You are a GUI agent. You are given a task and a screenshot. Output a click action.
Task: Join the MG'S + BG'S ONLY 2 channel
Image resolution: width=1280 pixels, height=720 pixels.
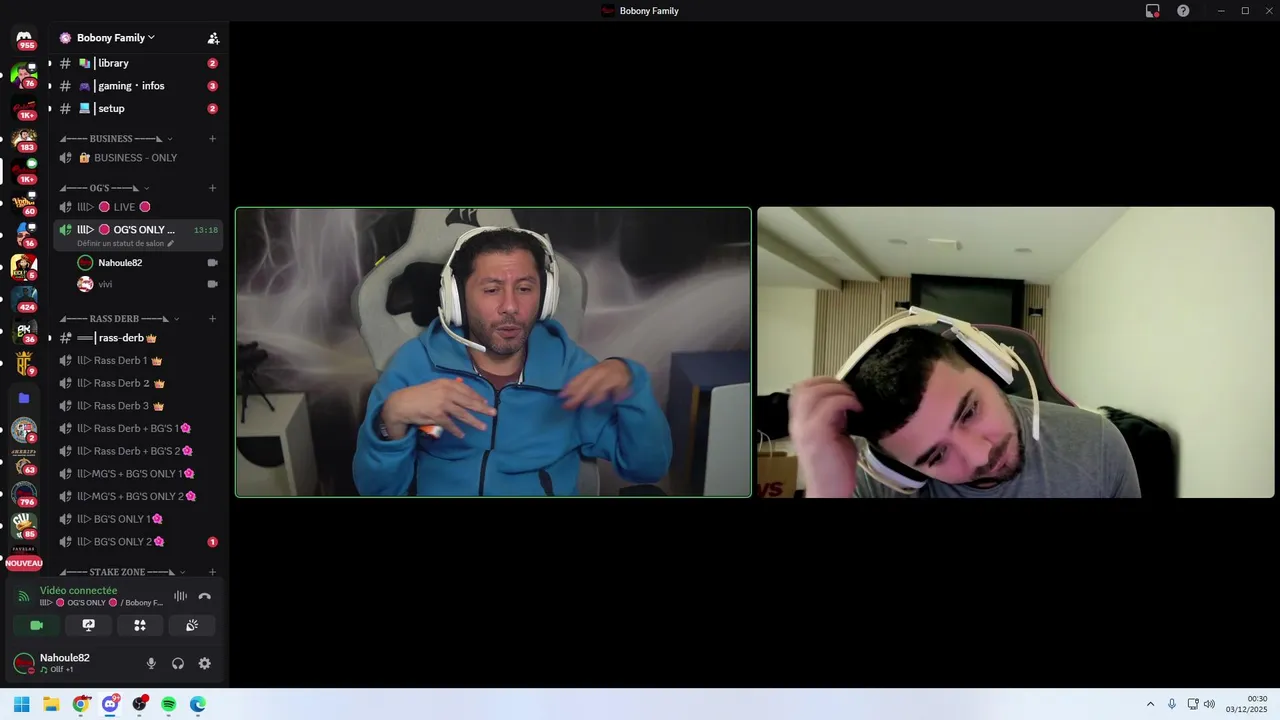[138, 497]
